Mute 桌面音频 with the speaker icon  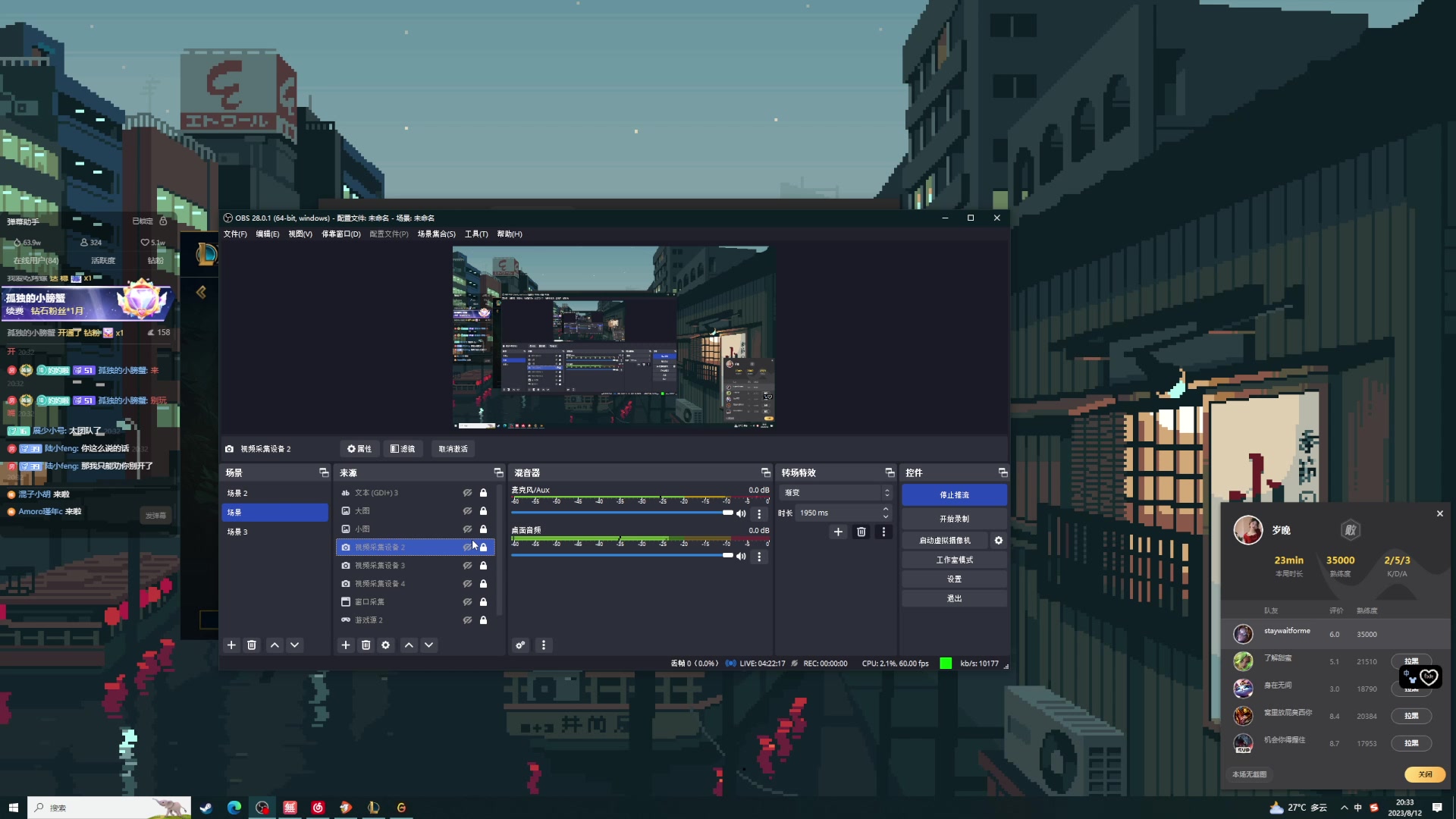click(741, 556)
